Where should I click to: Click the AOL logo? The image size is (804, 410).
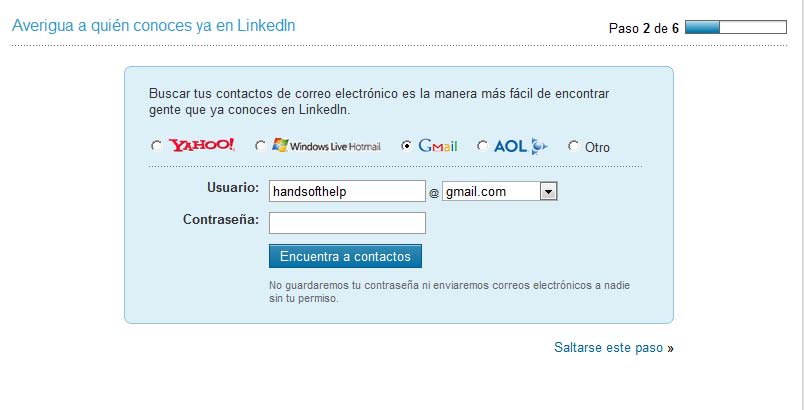(519, 146)
